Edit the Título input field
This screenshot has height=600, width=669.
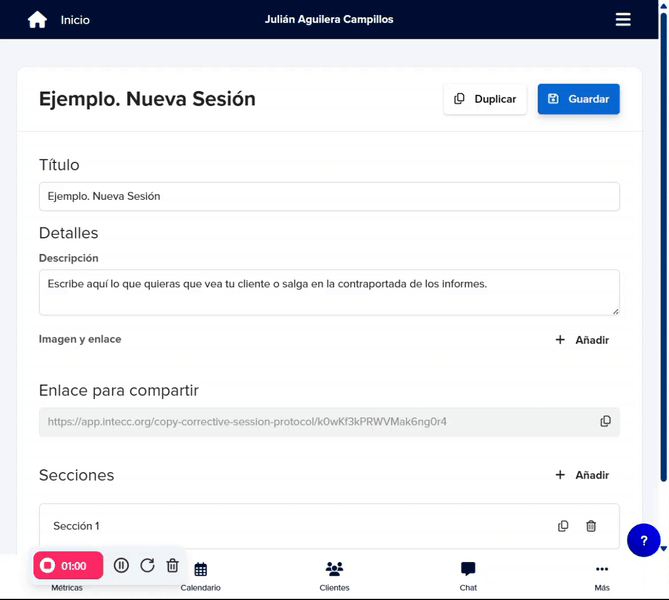329,196
